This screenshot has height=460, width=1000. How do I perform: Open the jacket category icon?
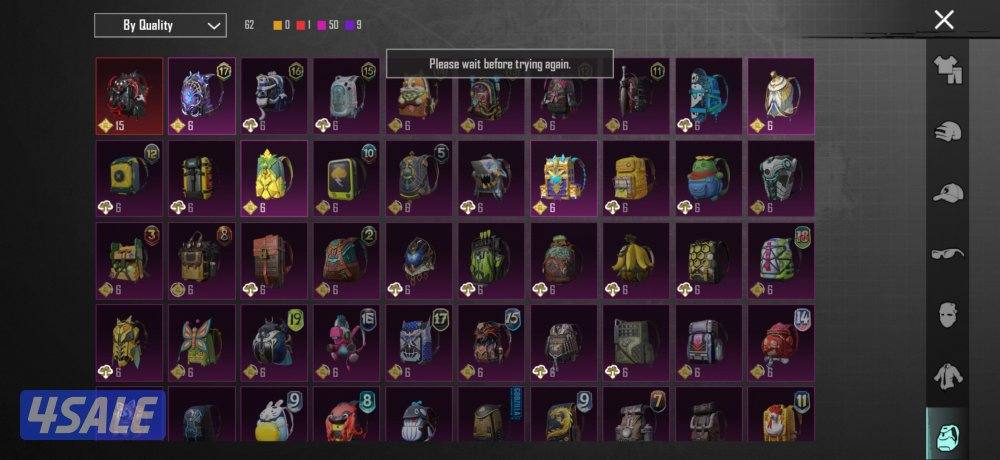[x=947, y=376]
